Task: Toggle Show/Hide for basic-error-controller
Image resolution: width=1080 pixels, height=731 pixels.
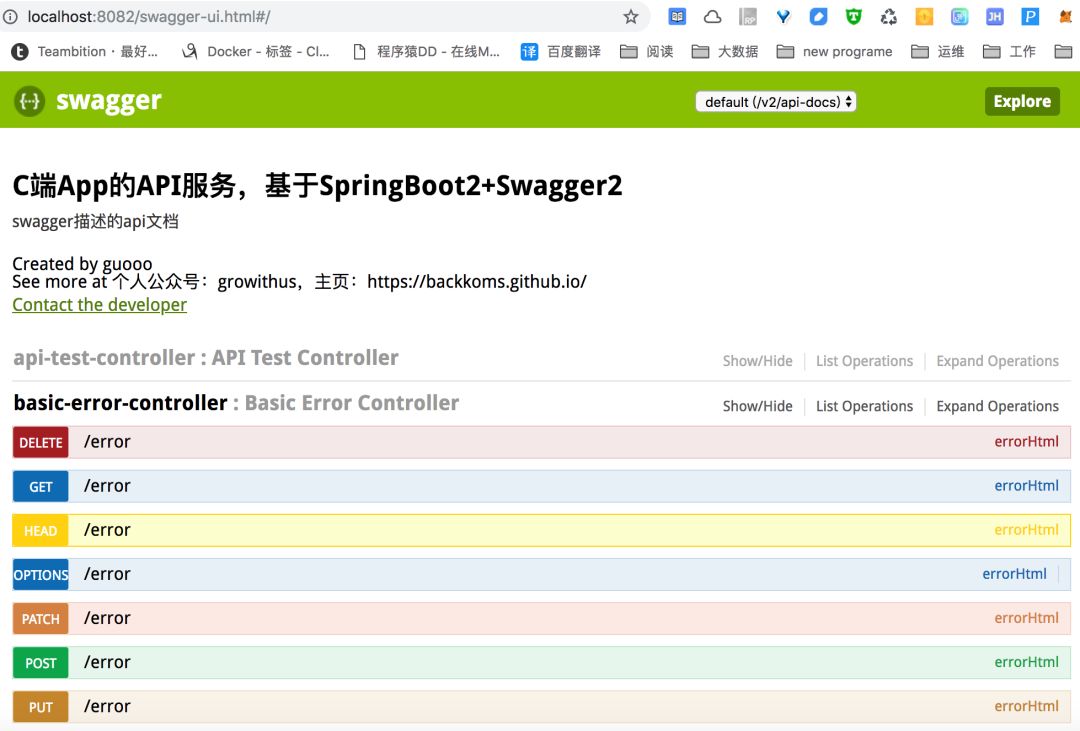Action: (x=757, y=406)
